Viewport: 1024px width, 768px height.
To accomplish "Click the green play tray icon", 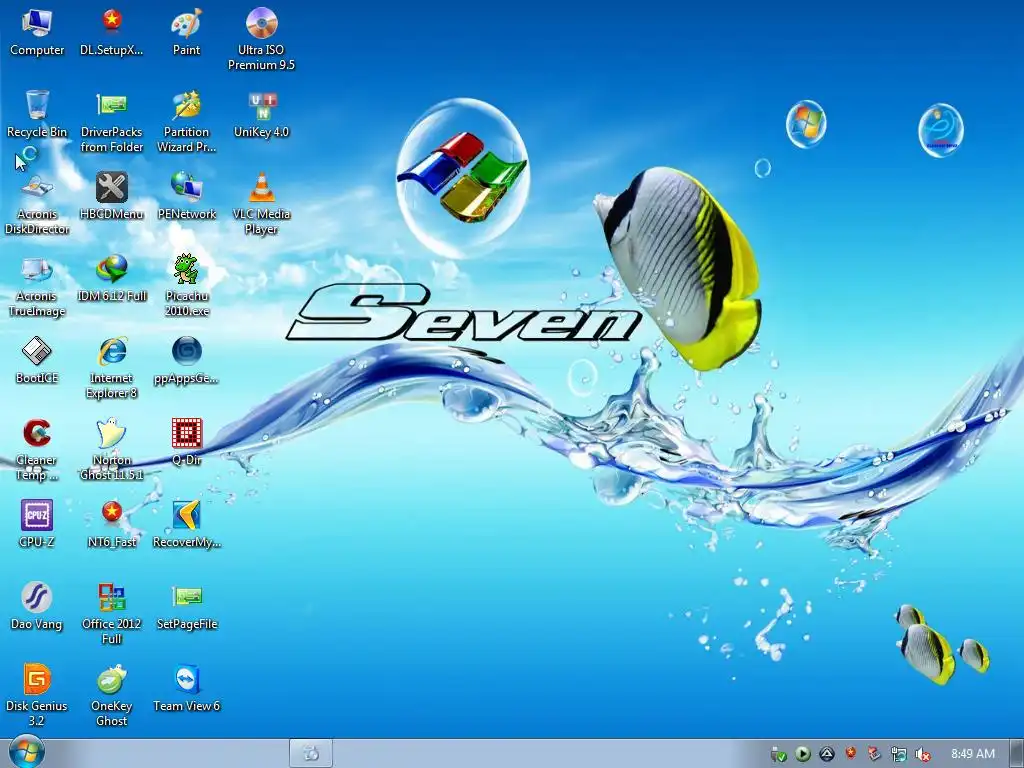I will point(803,754).
